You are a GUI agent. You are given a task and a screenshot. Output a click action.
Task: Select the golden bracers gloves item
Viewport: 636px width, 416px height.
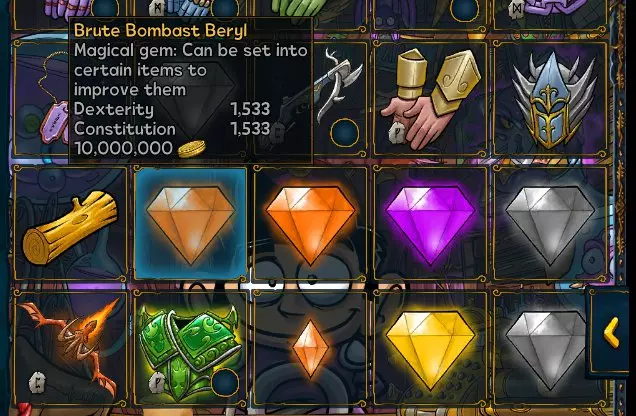[x=430, y=99]
